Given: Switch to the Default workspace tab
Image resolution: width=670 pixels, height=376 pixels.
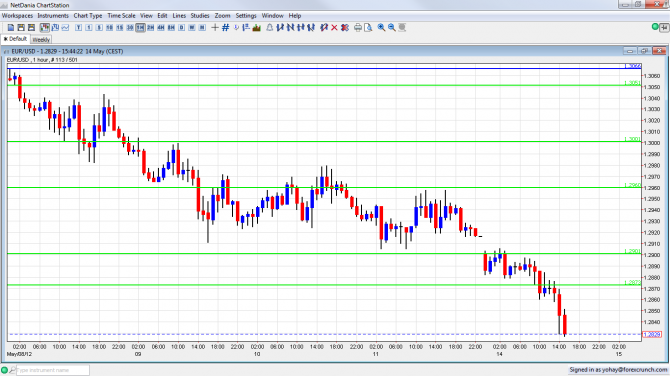Looking at the screenshot, I should [x=15, y=39].
